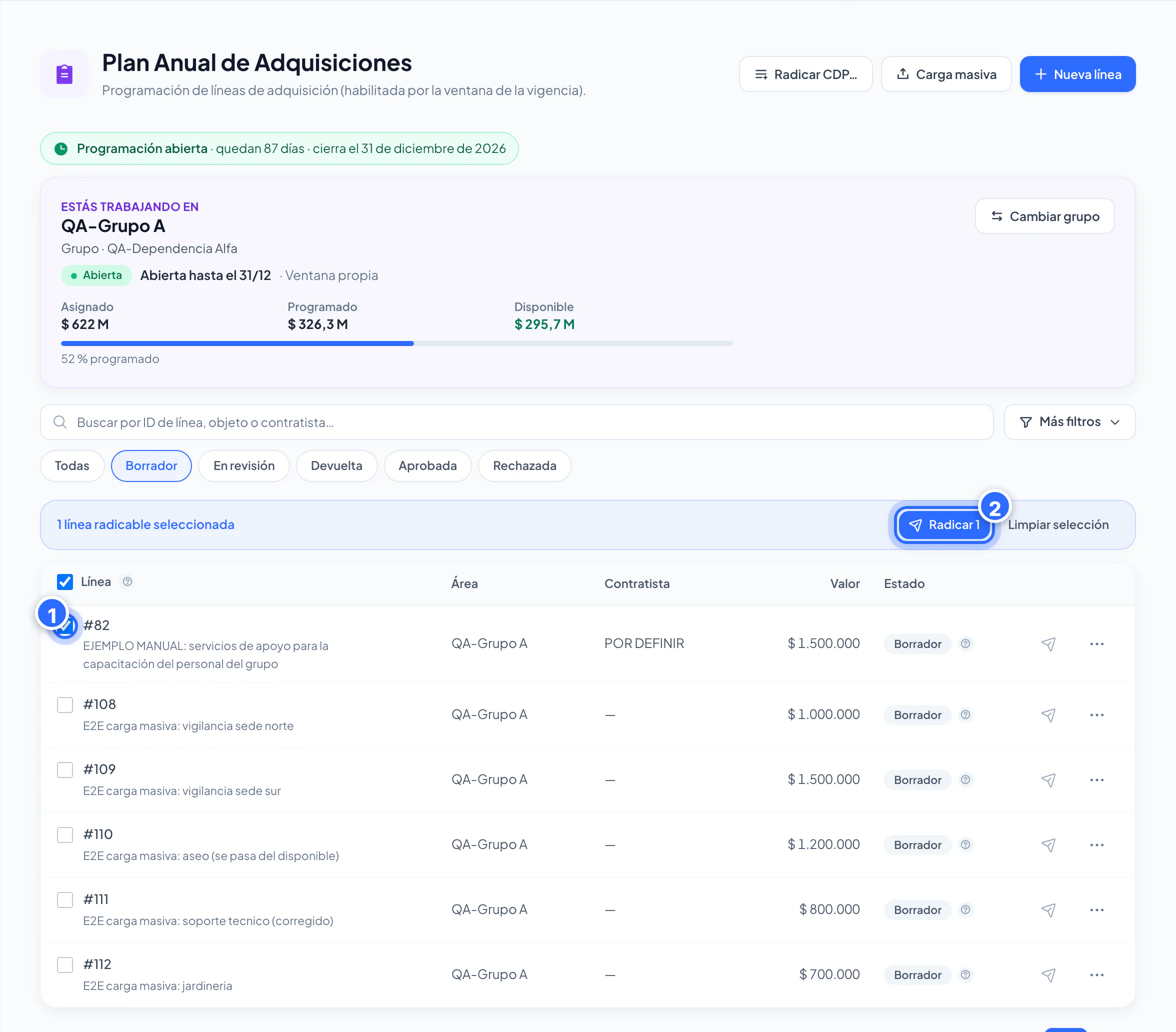The height and width of the screenshot is (1032, 1176).
Task: Expand the Más filtros dropdown
Action: 1069,422
